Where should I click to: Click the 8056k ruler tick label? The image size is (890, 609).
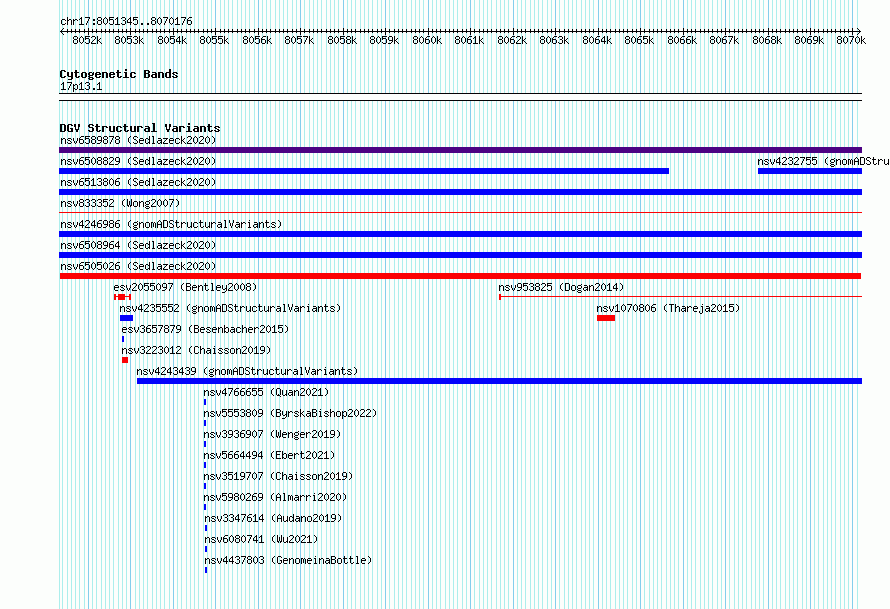tap(257, 40)
